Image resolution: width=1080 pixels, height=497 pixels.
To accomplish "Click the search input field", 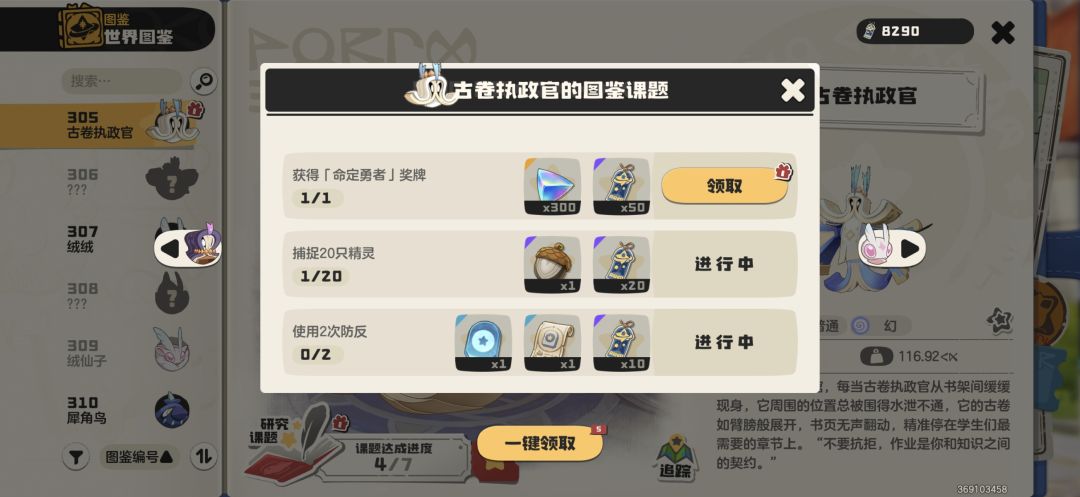I will (x=122, y=81).
